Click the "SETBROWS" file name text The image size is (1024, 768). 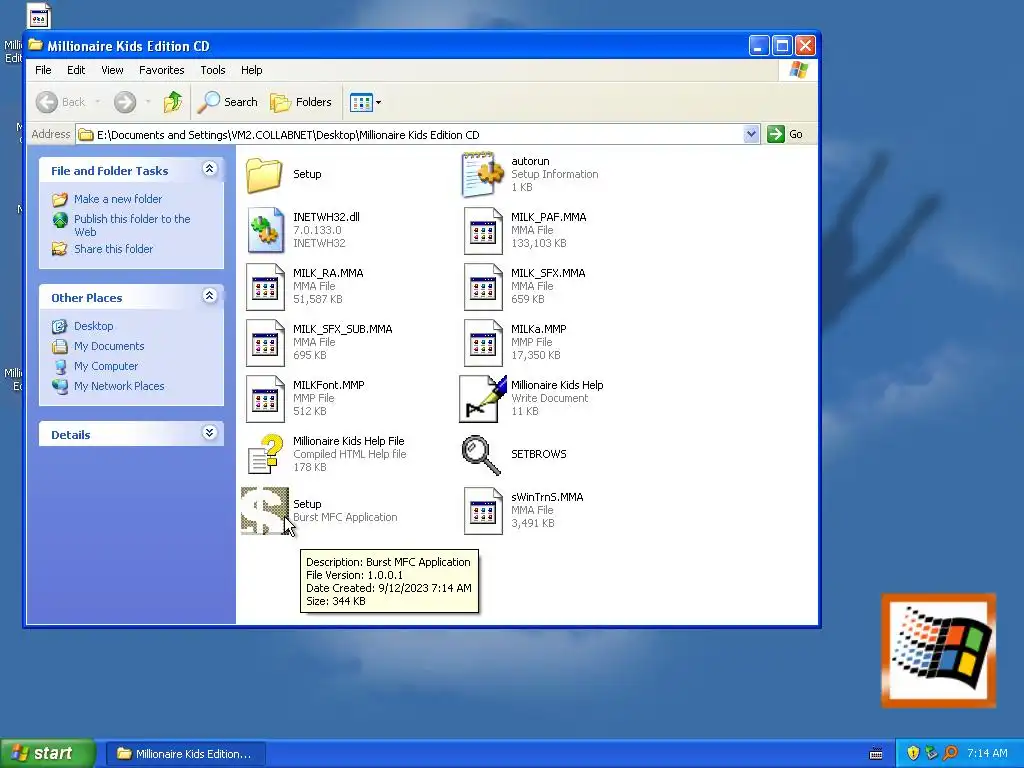(538, 454)
